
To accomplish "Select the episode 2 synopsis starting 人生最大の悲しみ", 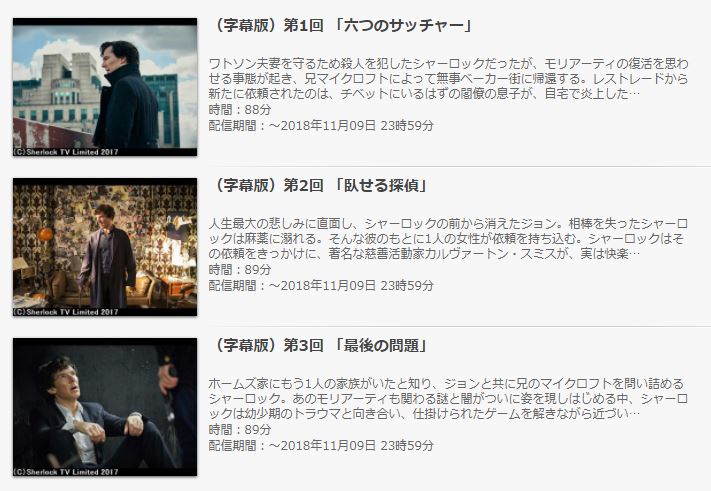I will pyautogui.click(x=448, y=238).
